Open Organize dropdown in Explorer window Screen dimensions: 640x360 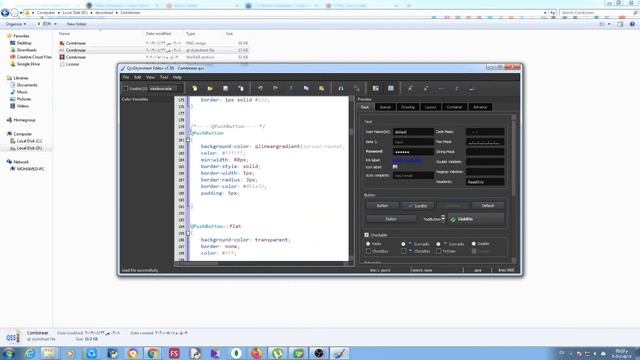[x=16, y=24]
